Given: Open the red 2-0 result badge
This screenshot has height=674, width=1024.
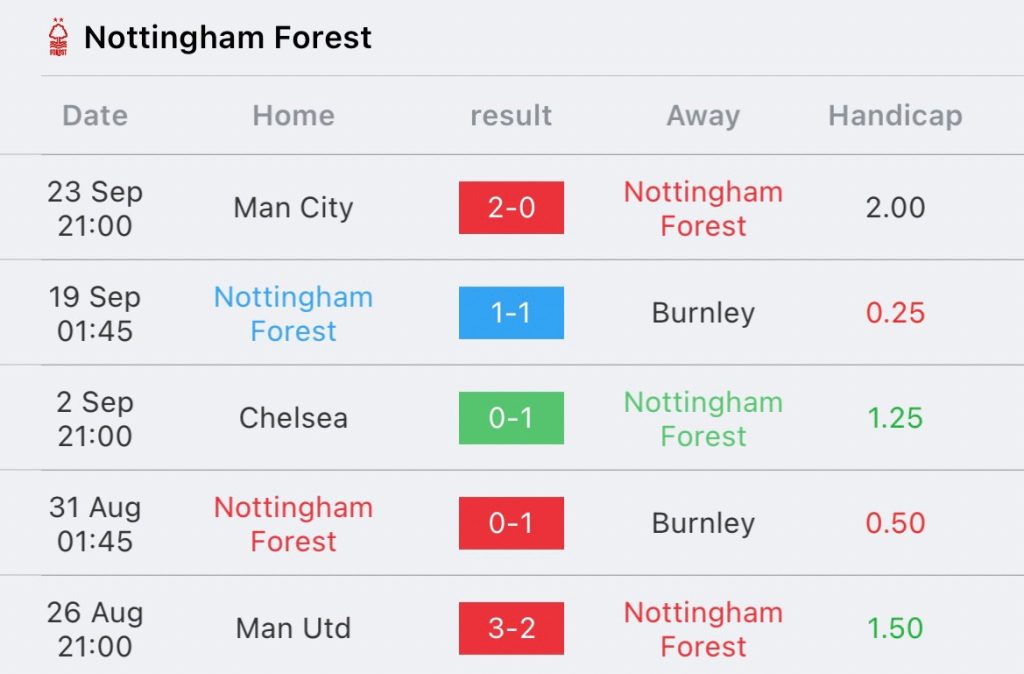Looking at the screenshot, I should coord(511,208).
